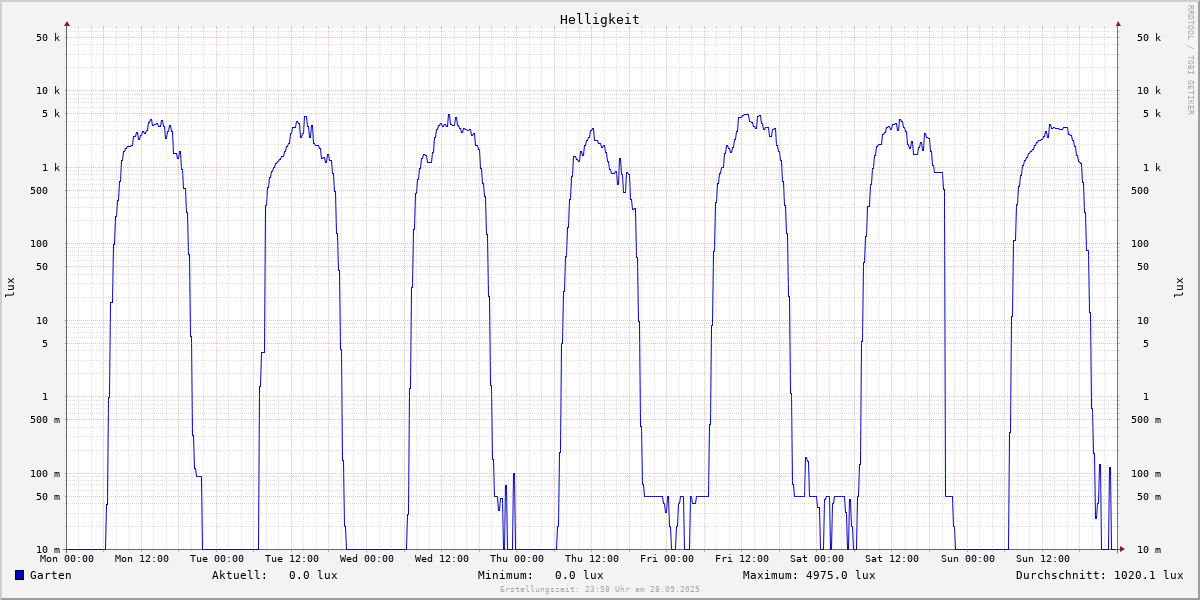The image size is (1200, 600).
Task: Click the red arrow at the X-axis end
Action: 1122,549
